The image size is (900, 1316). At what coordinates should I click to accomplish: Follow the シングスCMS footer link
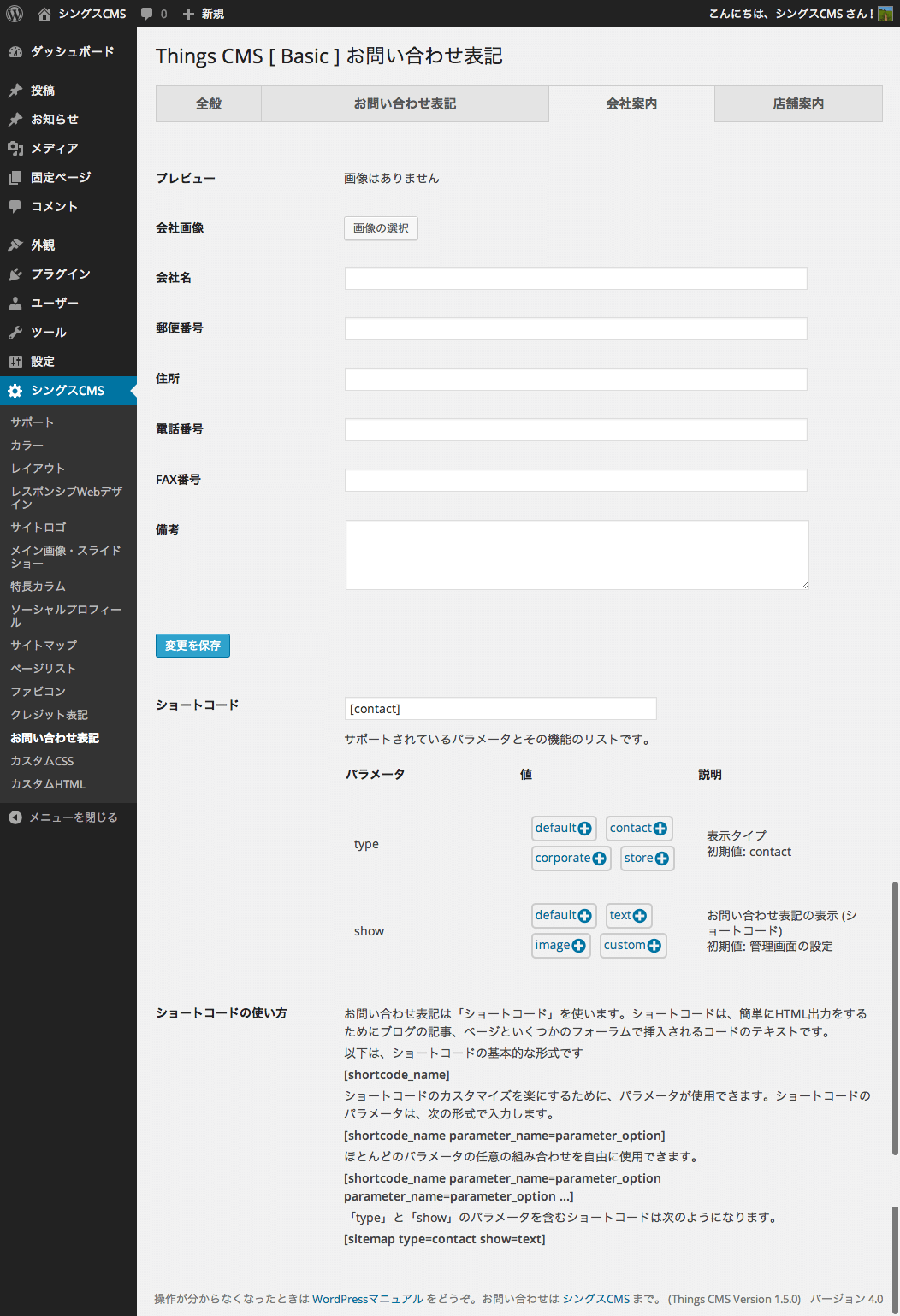[596, 1299]
